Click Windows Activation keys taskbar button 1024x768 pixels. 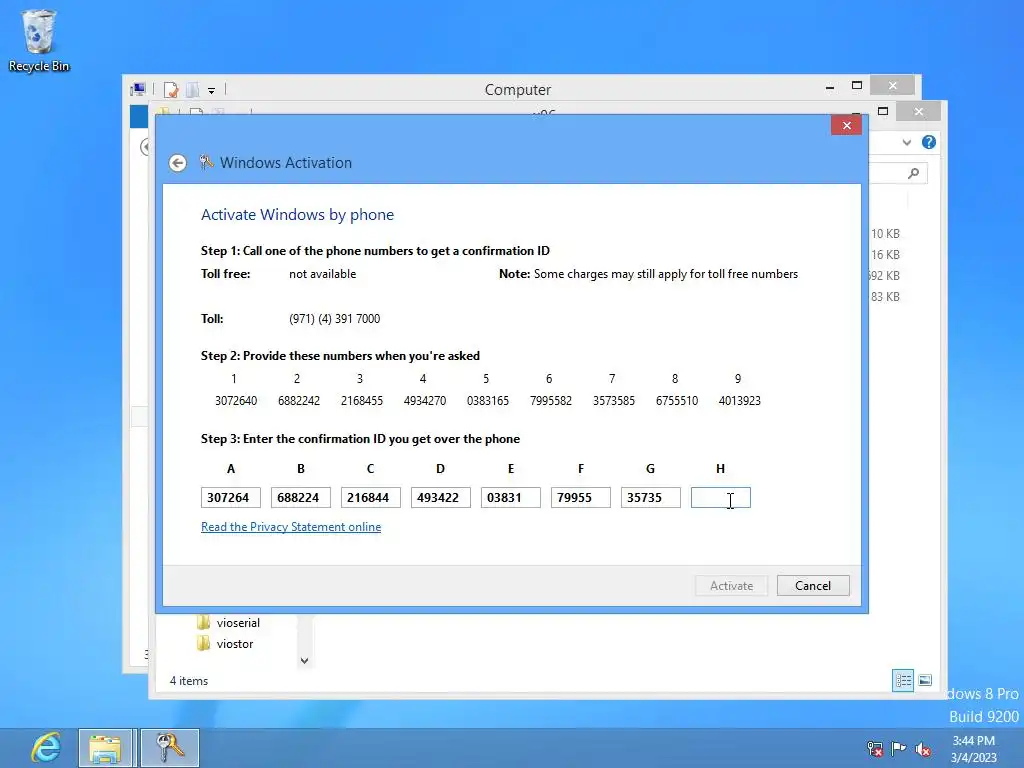click(x=170, y=748)
